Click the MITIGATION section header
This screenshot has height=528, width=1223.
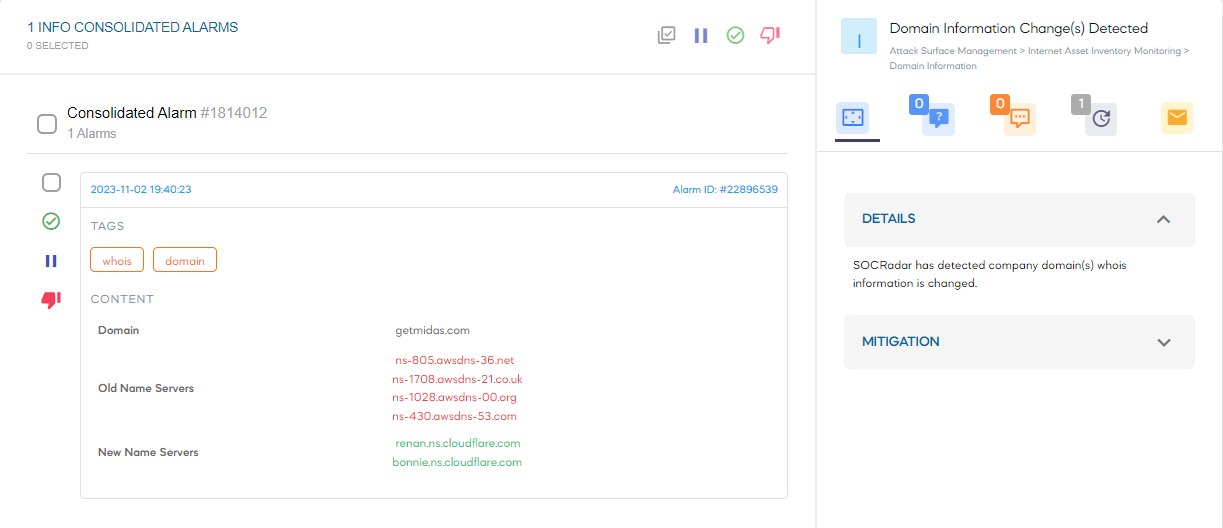(x=1019, y=342)
